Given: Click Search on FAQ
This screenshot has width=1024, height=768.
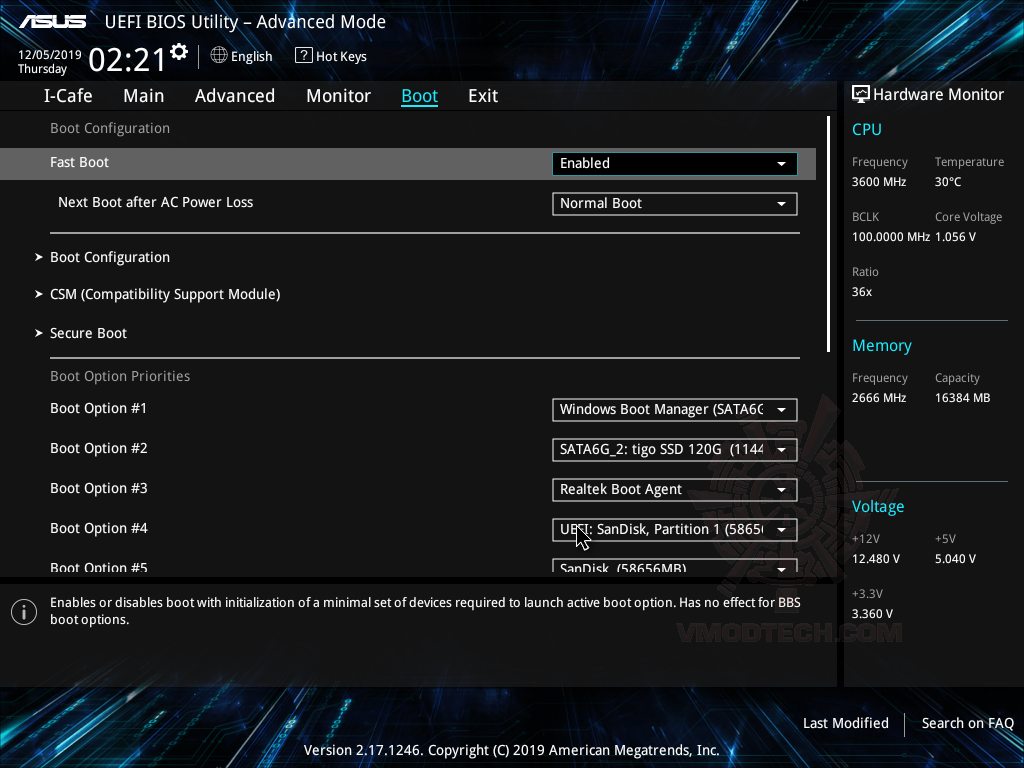Looking at the screenshot, I should 967,723.
